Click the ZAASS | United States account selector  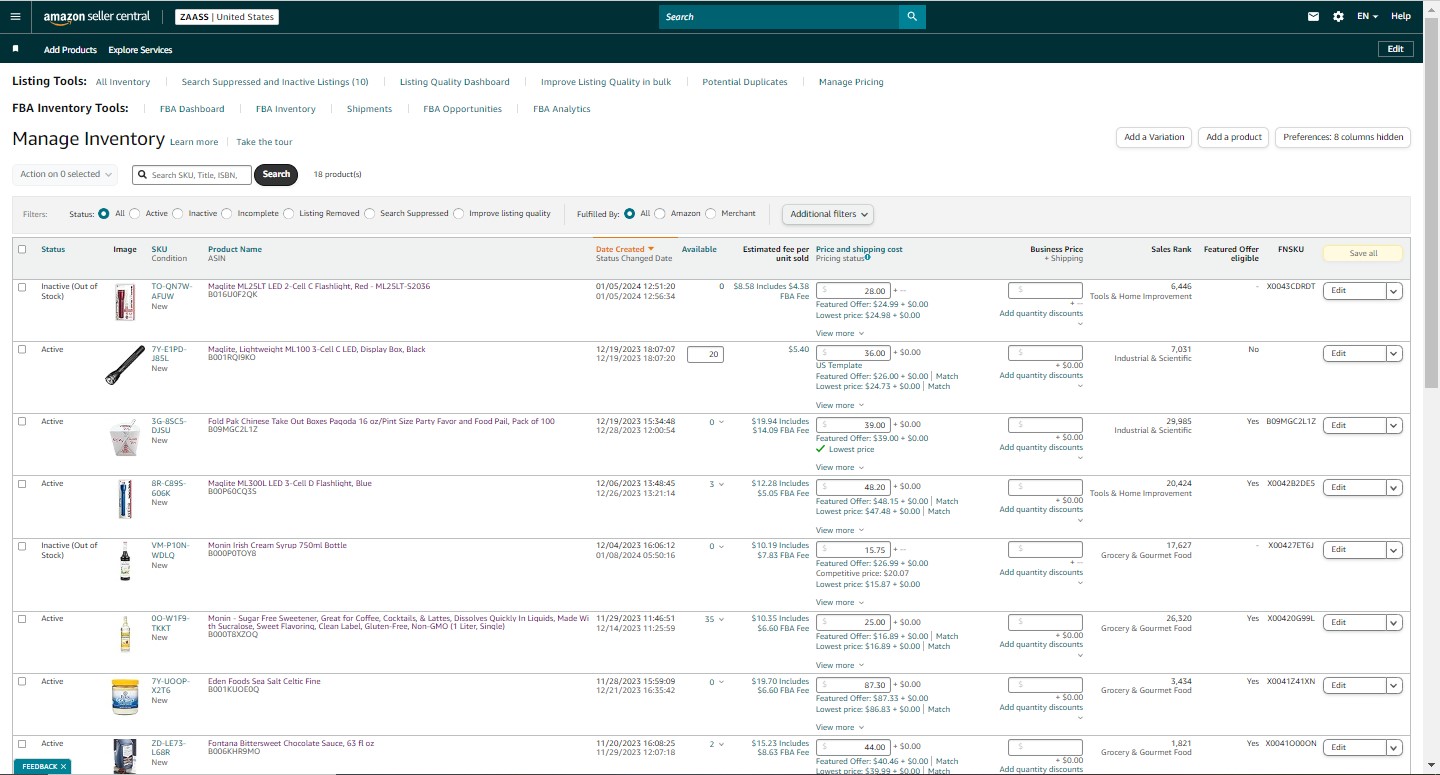point(227,17)
